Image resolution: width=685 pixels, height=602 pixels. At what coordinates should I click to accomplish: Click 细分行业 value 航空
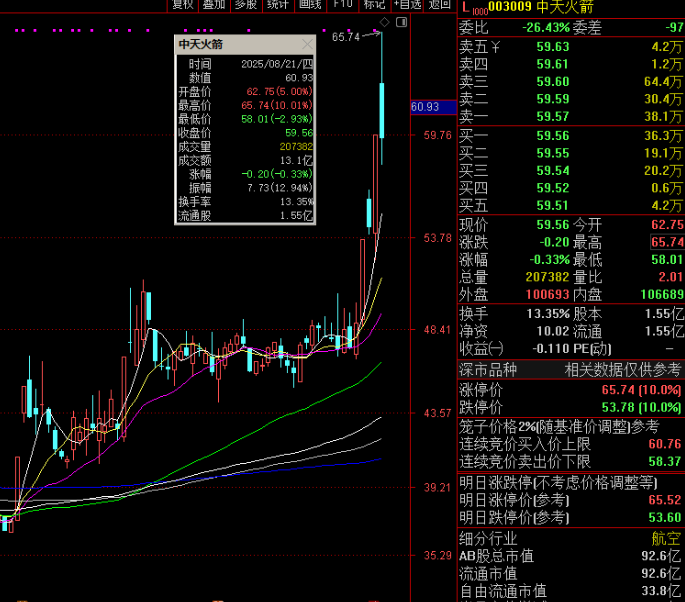click(x=667, y=539)
